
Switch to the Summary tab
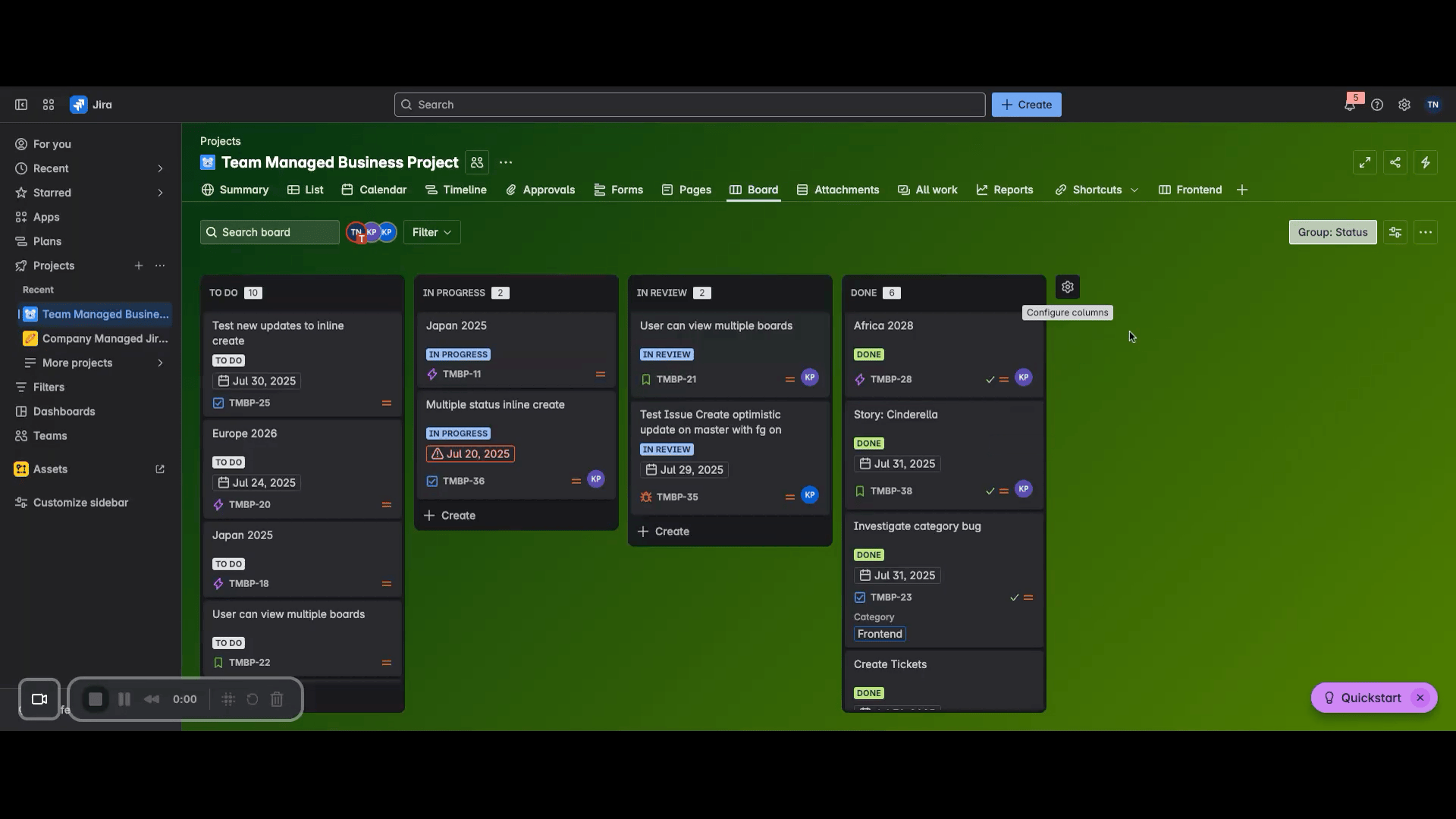235,190
